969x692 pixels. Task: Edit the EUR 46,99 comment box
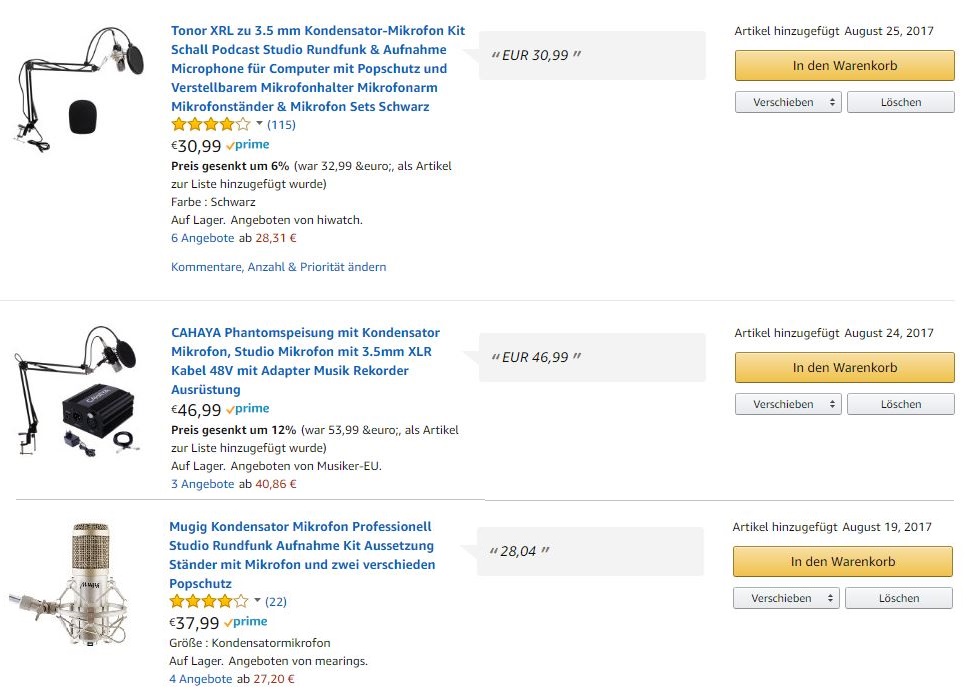point(592,358)
